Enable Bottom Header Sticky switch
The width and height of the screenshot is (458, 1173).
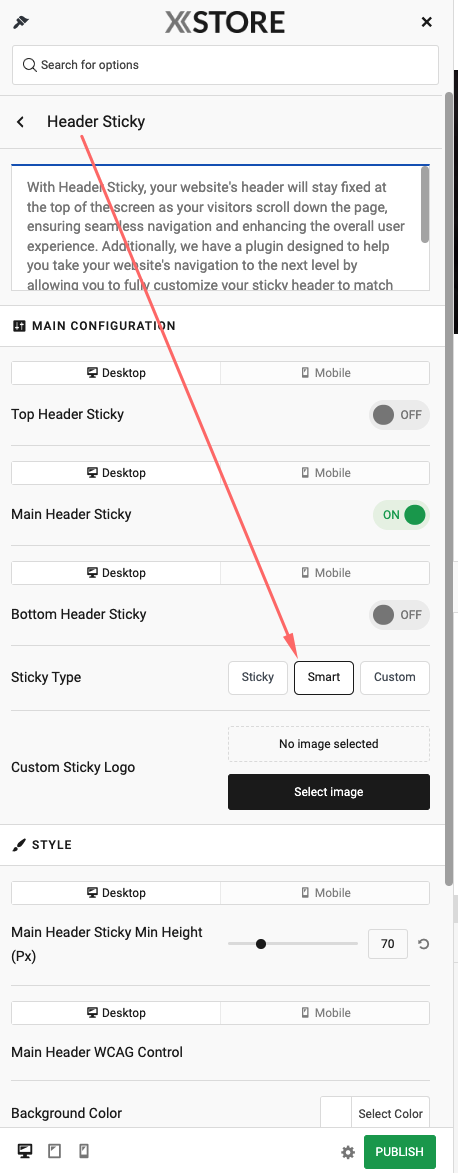[x=399, y=615]
